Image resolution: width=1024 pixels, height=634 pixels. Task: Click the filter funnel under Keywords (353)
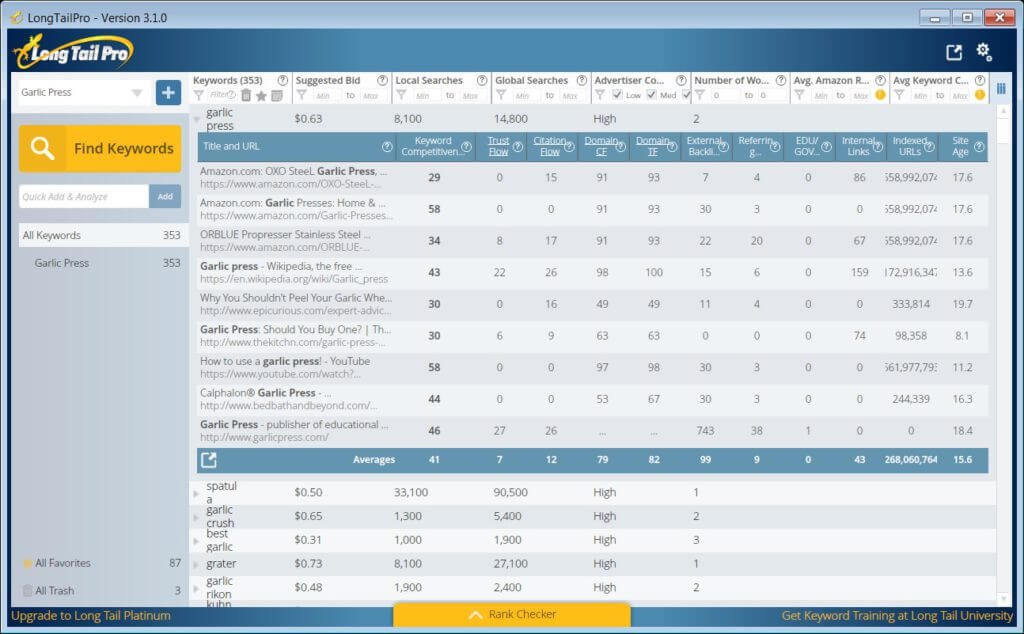pos(199,95)
